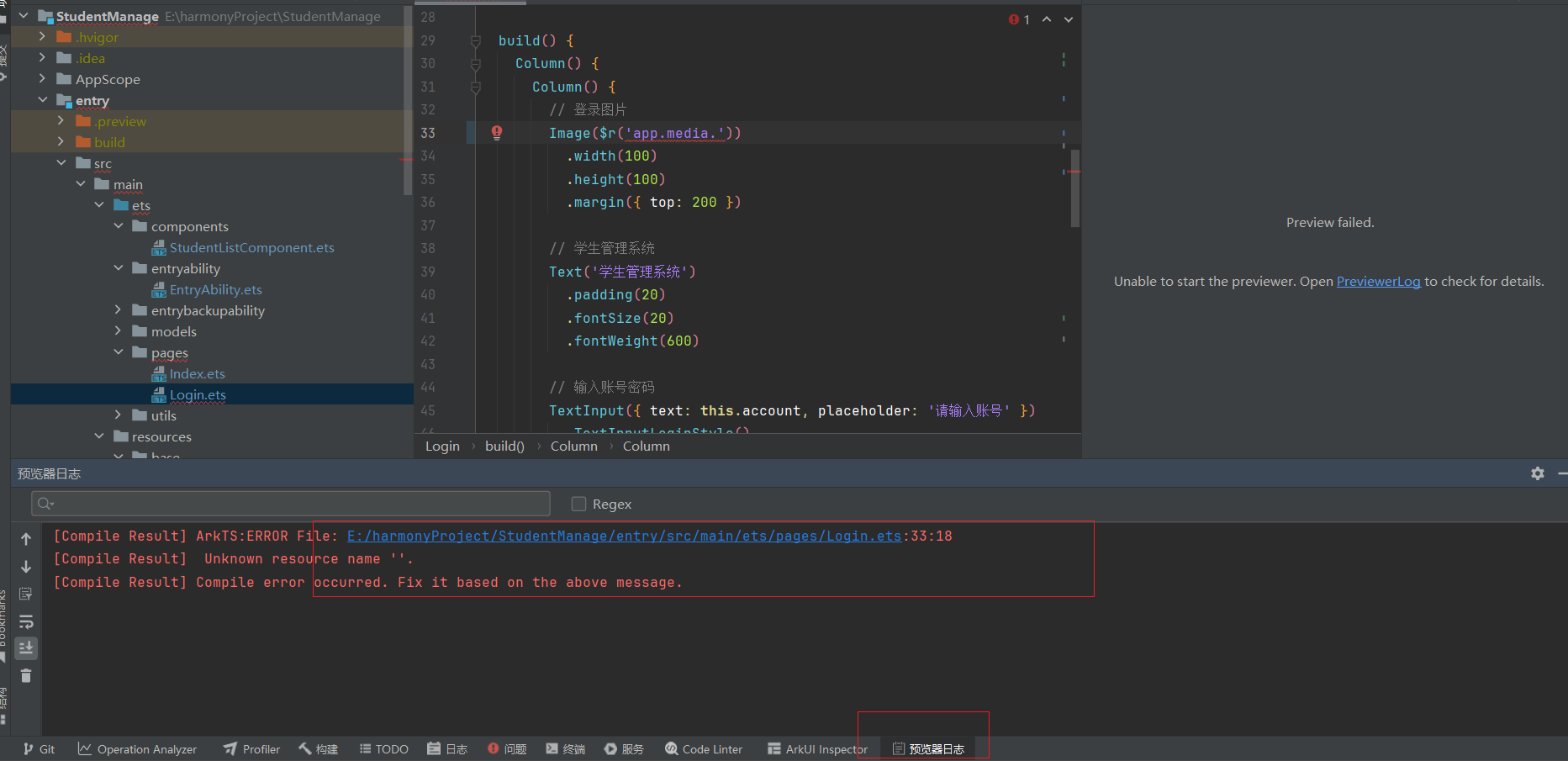The image size is (1568, 761).
Task: Click the red error bulb on line 33
Action: pyautogui.click(x=497, y=132)
